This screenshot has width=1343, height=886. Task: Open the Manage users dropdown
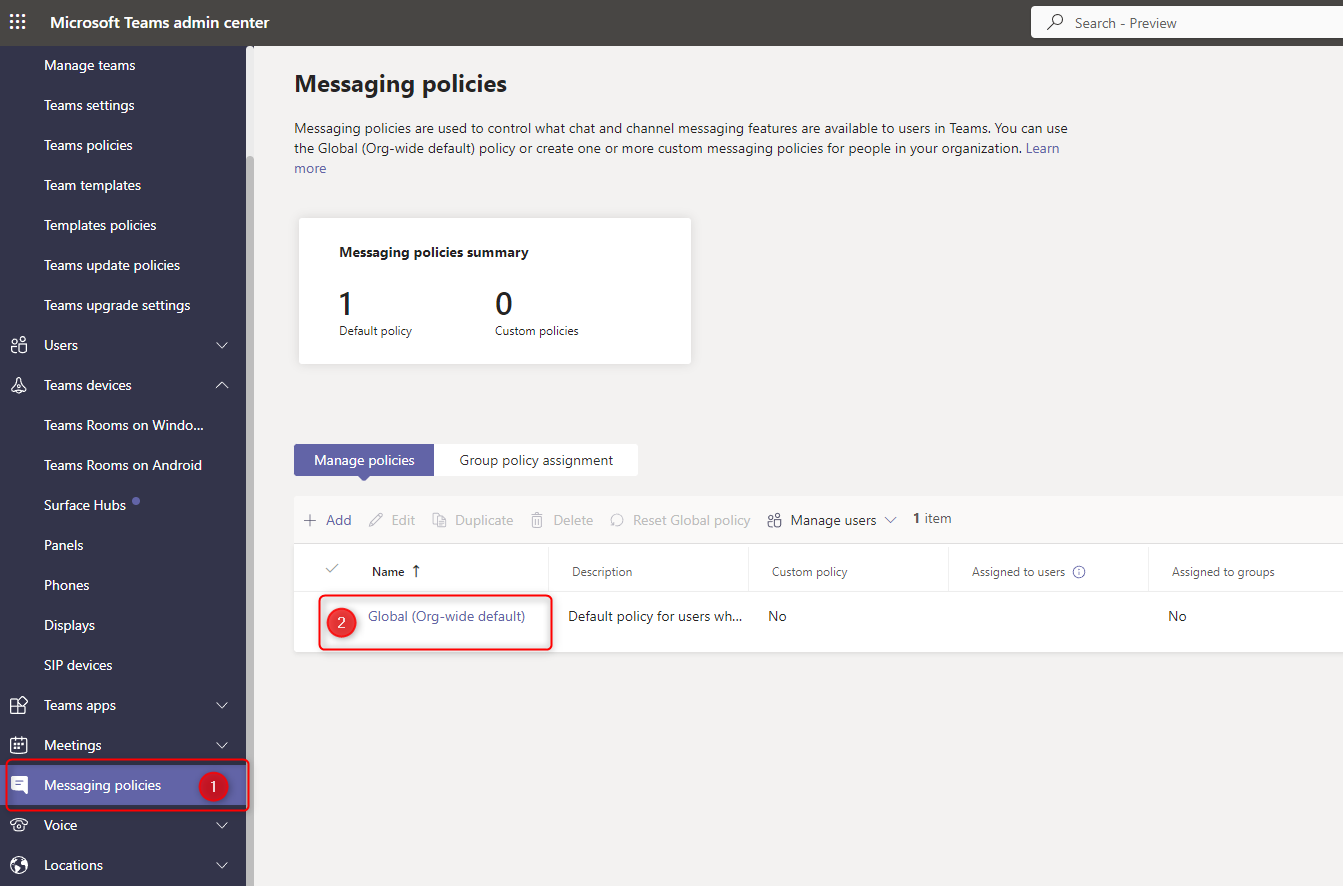[832, 520]
